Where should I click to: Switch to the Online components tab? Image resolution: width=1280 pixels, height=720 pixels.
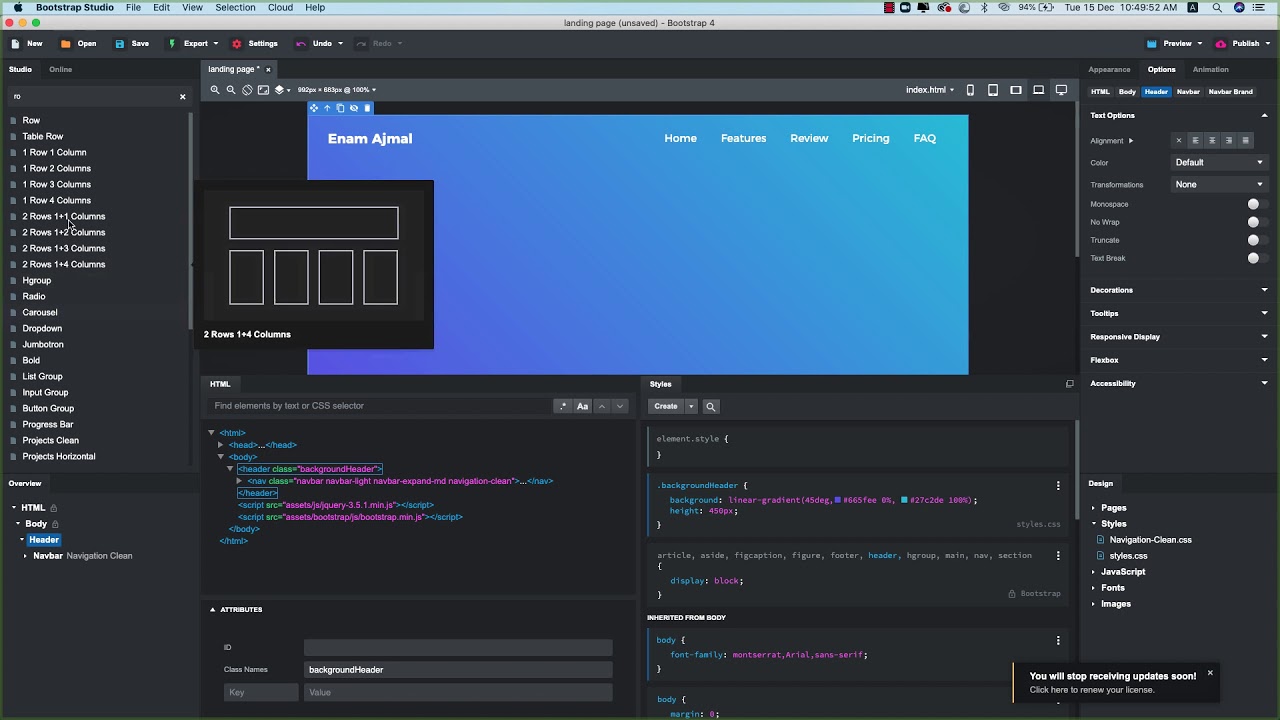coord(60,70)
